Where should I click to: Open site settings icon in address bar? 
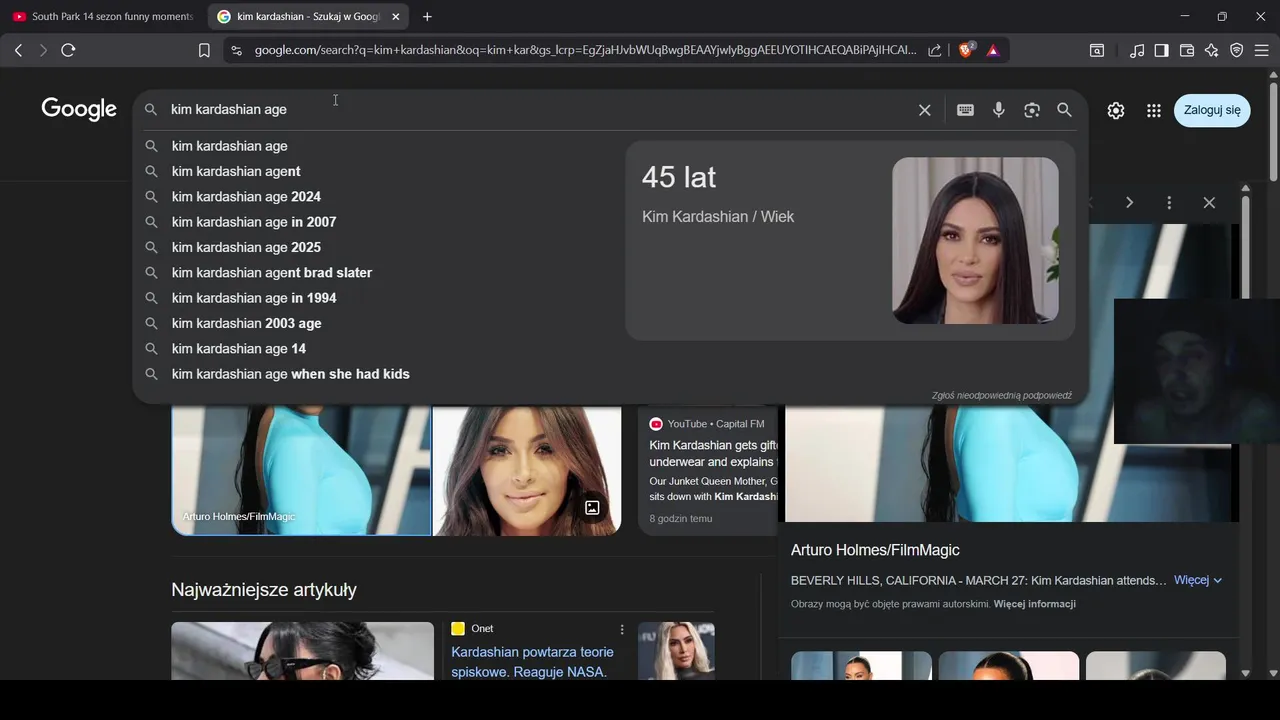coord(236,50)
